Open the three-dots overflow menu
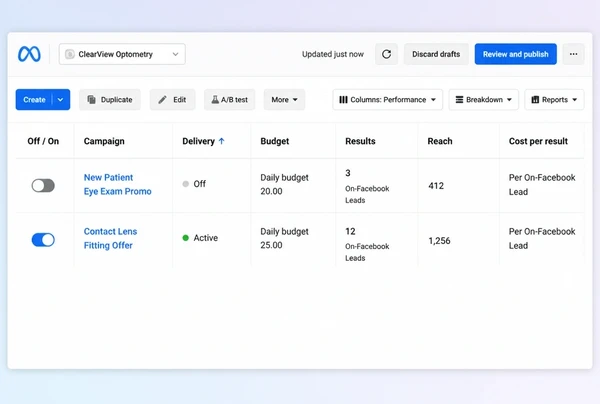 pos(573,54)
